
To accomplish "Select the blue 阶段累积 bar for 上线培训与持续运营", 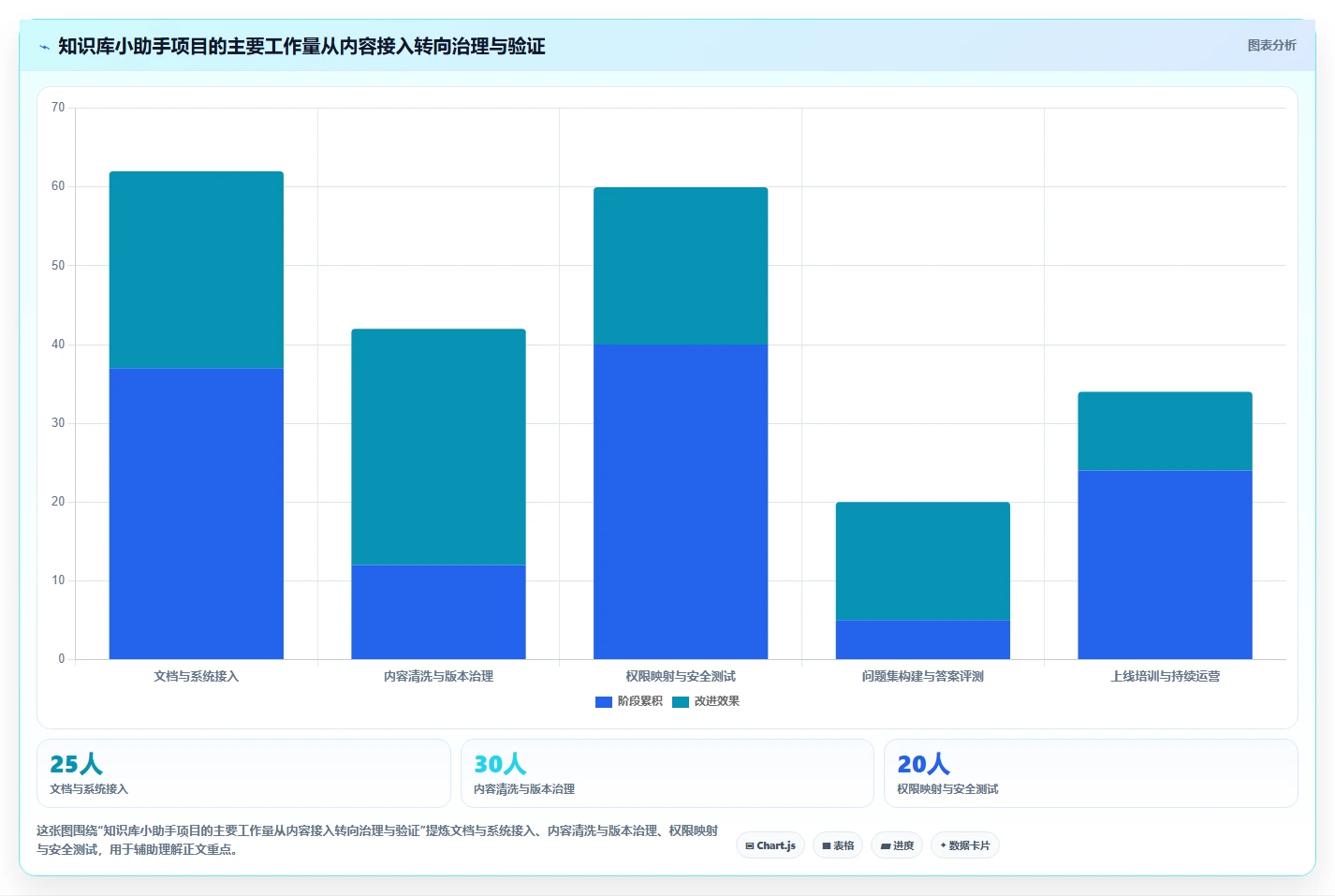I will point(1165,565).
